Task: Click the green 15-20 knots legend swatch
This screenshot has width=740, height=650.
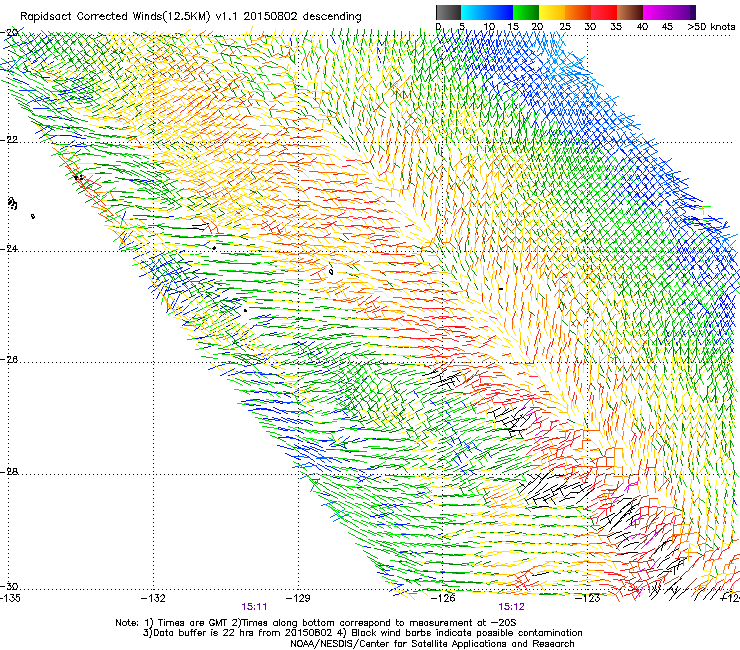Action: (x=526, y=12)
